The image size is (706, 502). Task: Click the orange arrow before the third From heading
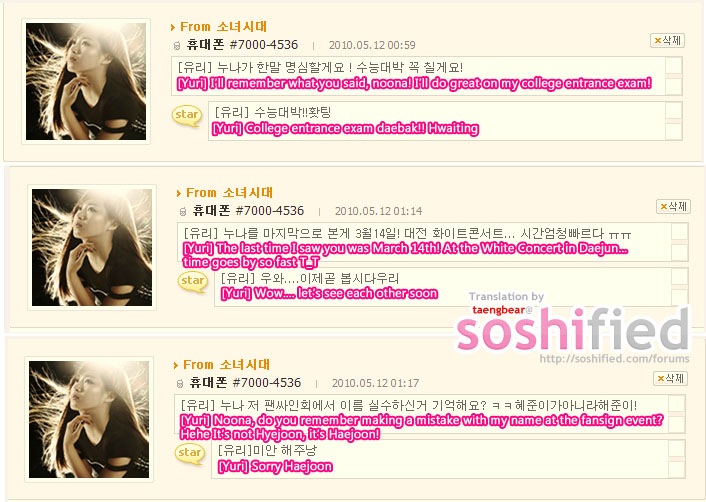(176, 365)
